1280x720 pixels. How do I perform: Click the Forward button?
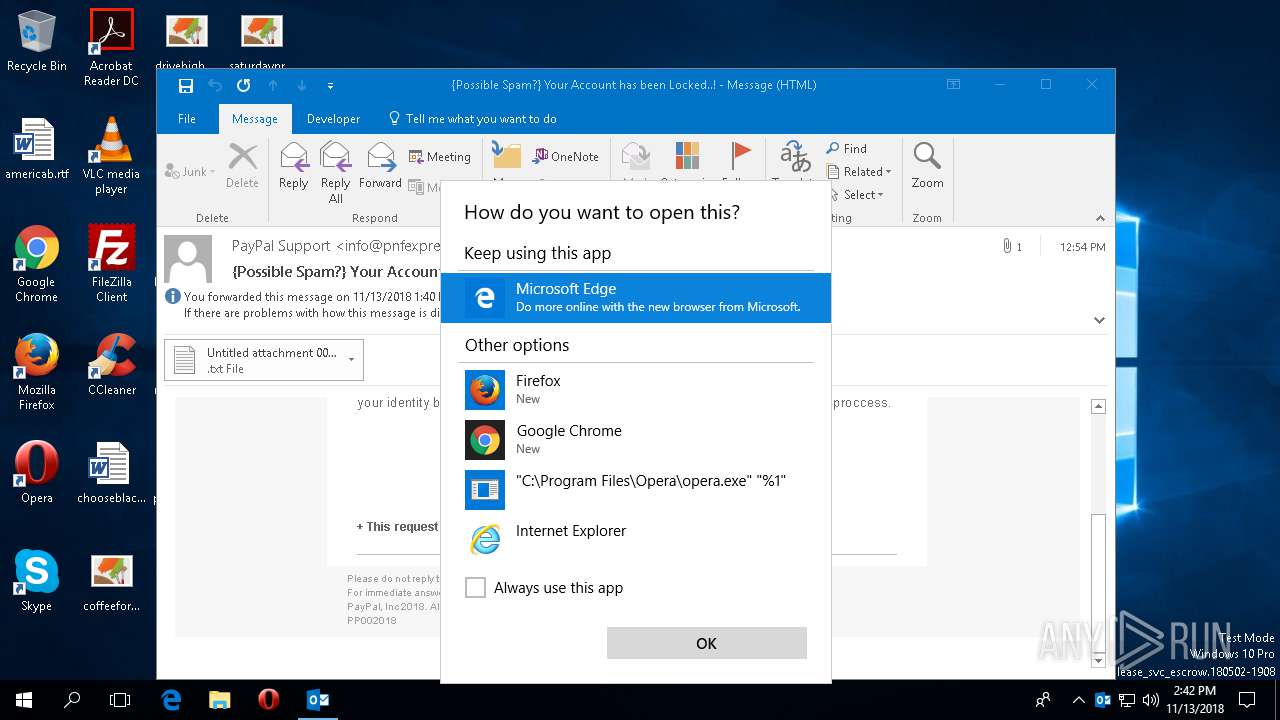pos(380,166)
